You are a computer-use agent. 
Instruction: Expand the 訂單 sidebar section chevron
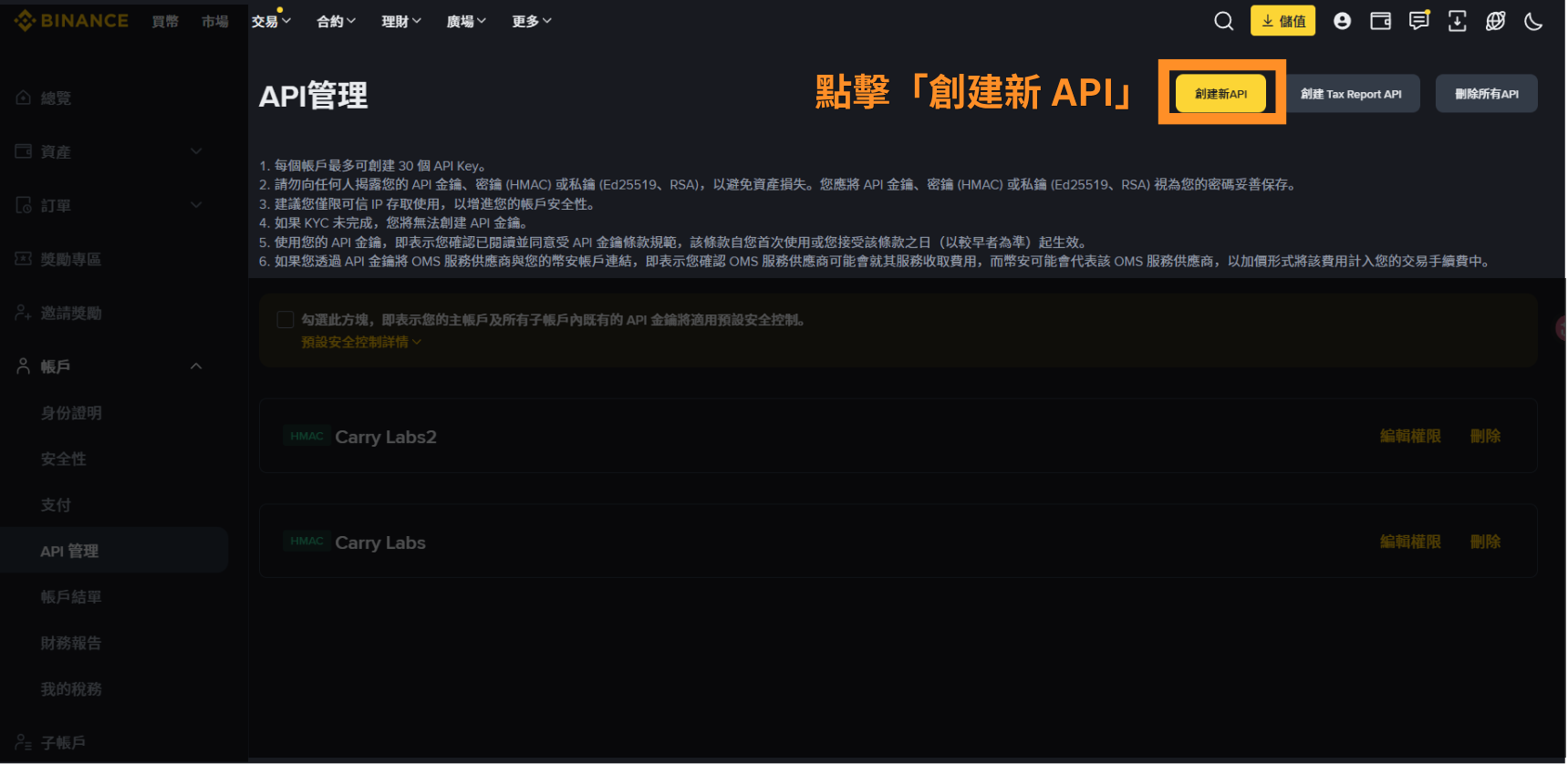tap(196, 205)
